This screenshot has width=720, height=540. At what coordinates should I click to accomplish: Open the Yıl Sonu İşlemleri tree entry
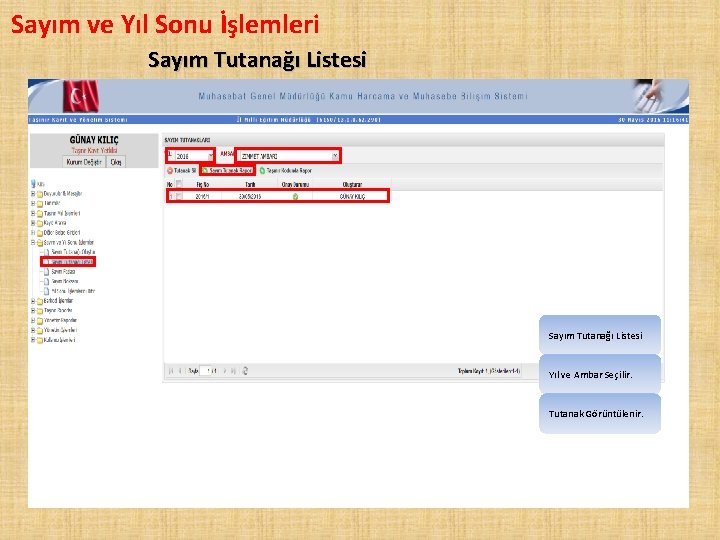[x=73, y=291]
